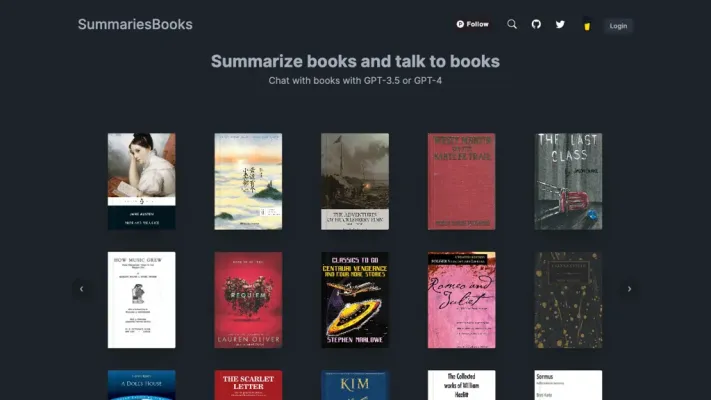Open the Chinese landscape painting book cover
The image size is (711, 400).
(x=248, y=181)
